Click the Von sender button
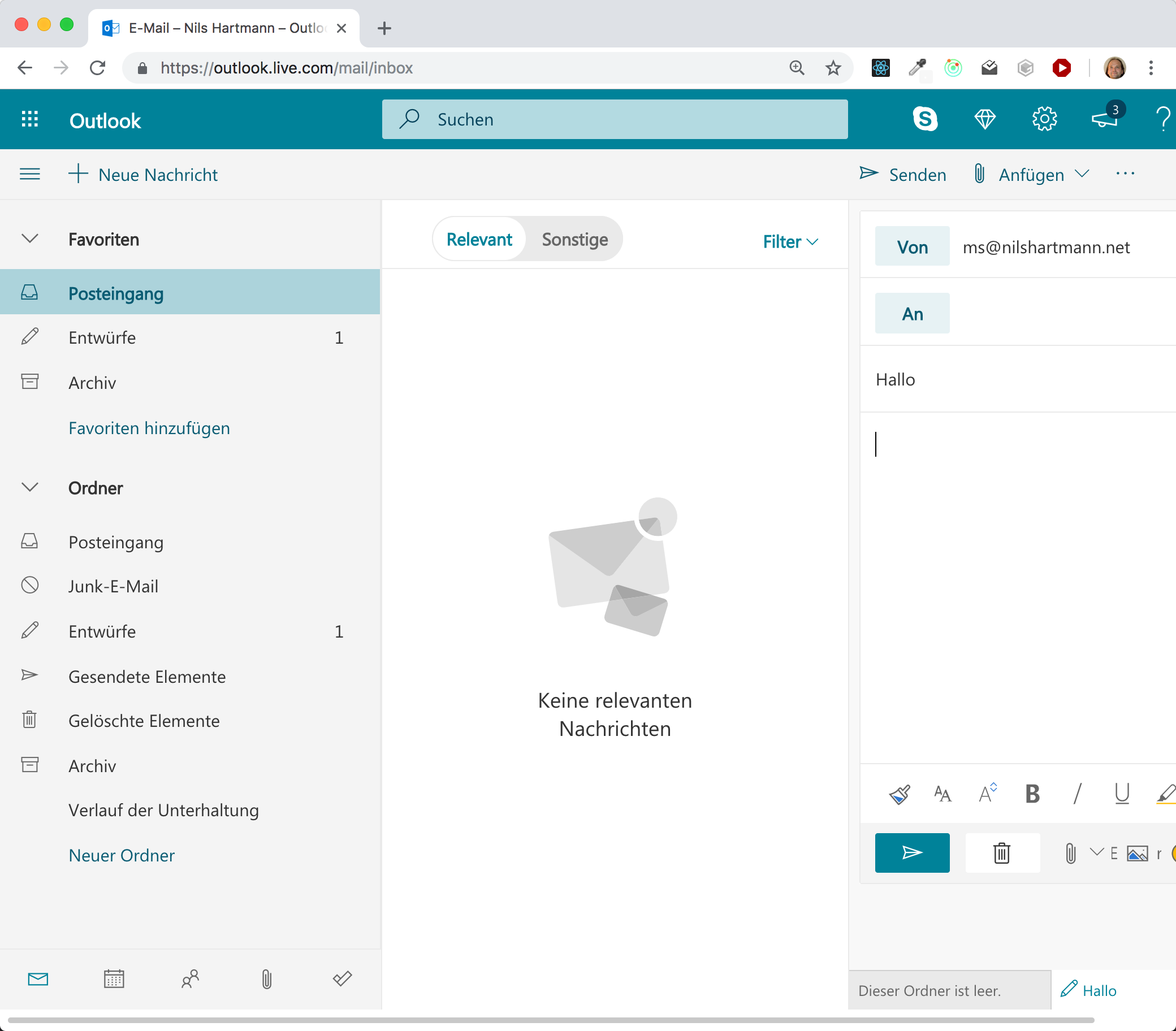 click(912, 246)
